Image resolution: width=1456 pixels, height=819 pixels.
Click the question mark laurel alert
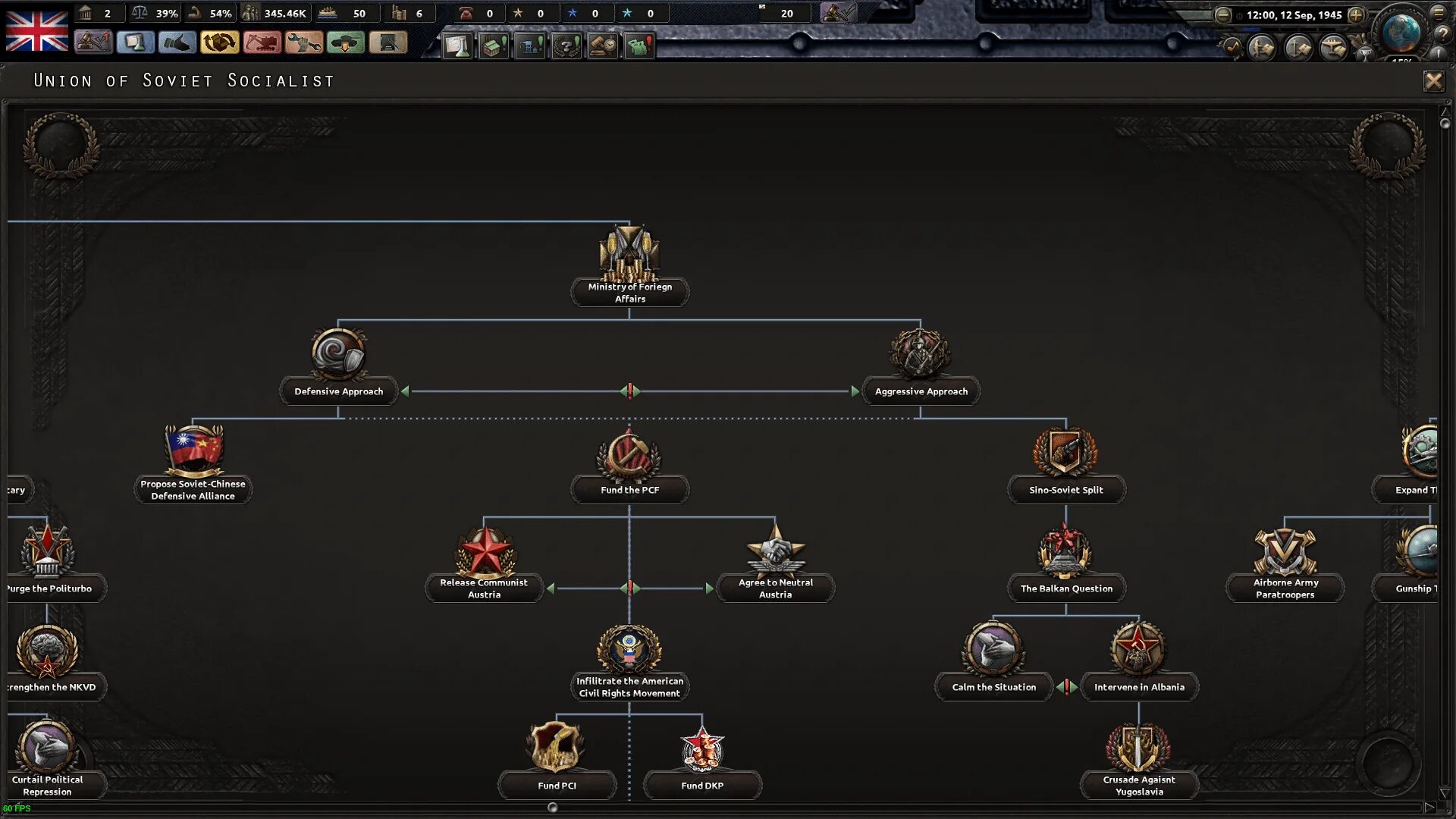point(566,46)
